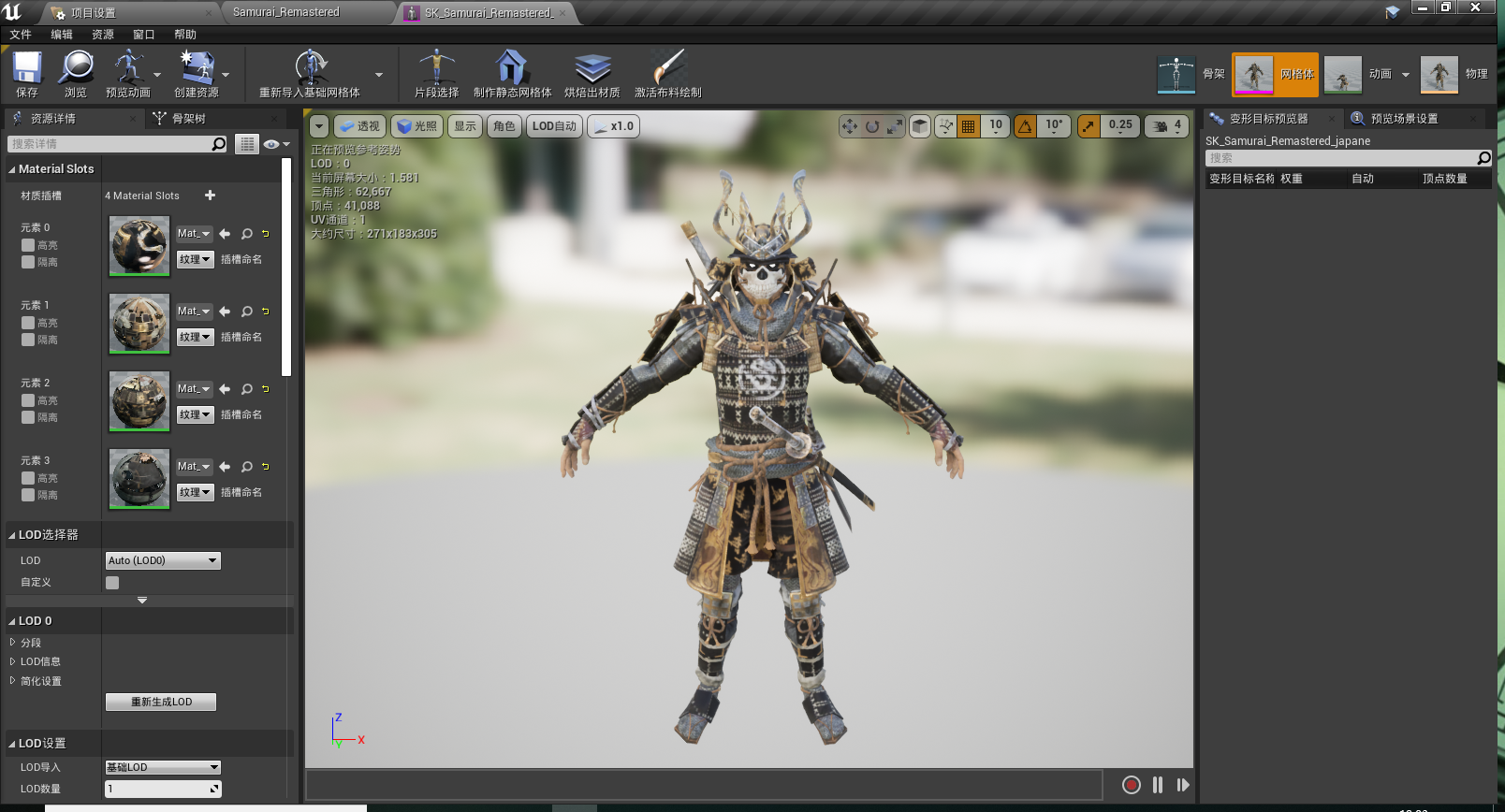Switch to the Skeleton Tree (骨架树) tab

coord(187,119)
